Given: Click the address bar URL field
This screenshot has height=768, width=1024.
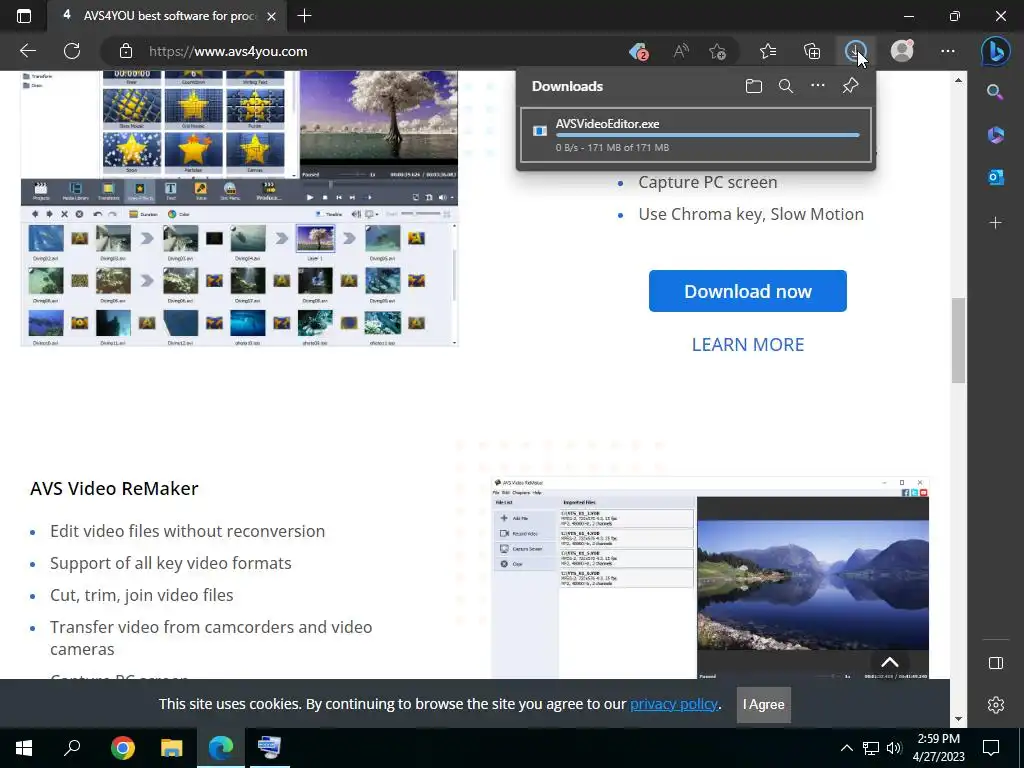Looking at the screenshot, I should (x=366, y=51).
